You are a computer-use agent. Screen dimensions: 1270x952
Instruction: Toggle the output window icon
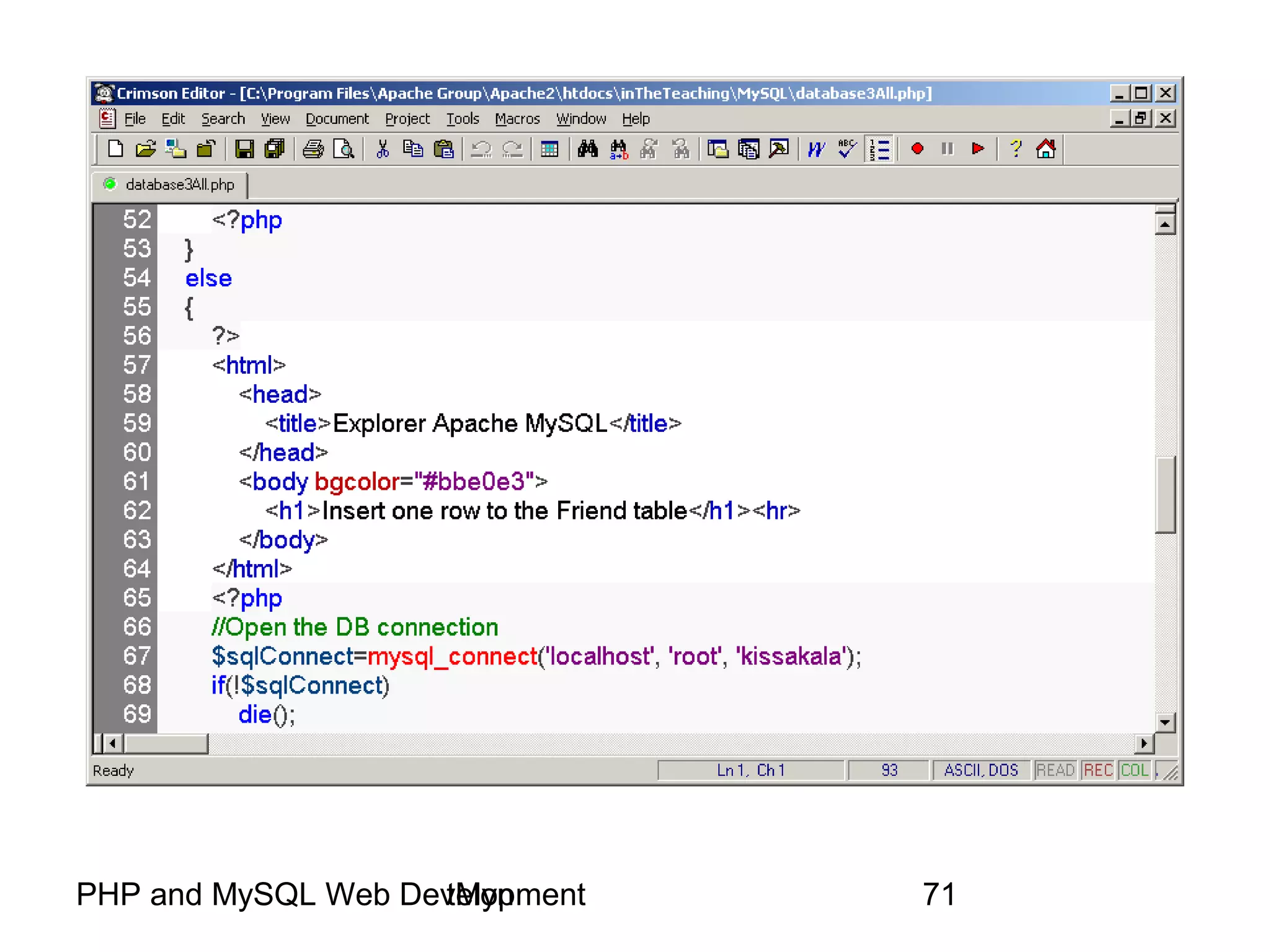click(x=779, y=149)
